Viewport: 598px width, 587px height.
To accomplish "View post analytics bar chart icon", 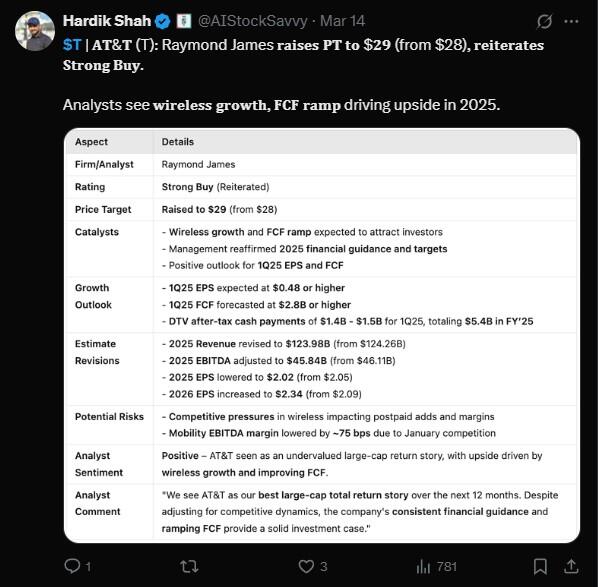I will 423,566.
